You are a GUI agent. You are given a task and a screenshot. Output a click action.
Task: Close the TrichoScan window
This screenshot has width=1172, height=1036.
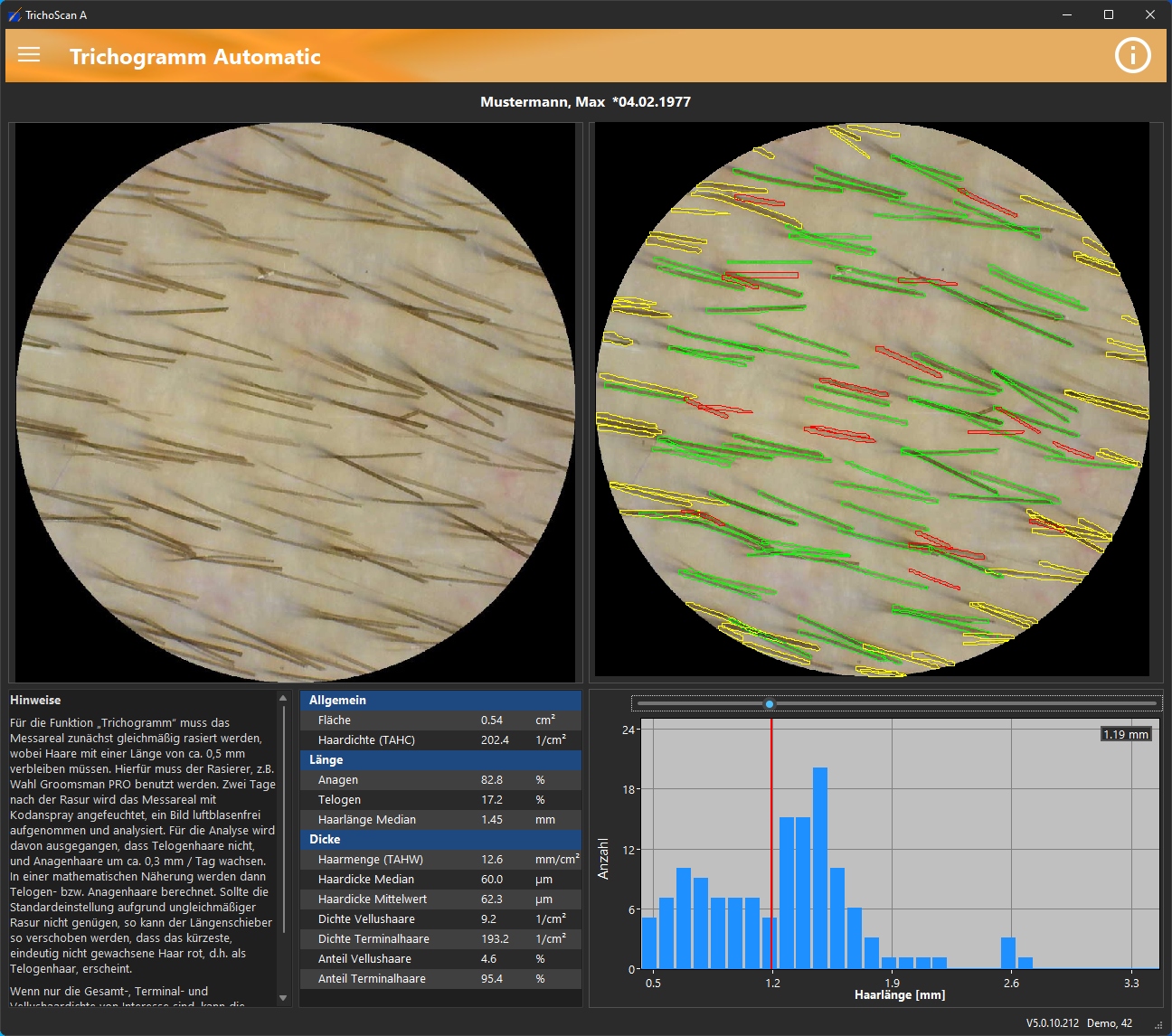[x=1150, y=14]
